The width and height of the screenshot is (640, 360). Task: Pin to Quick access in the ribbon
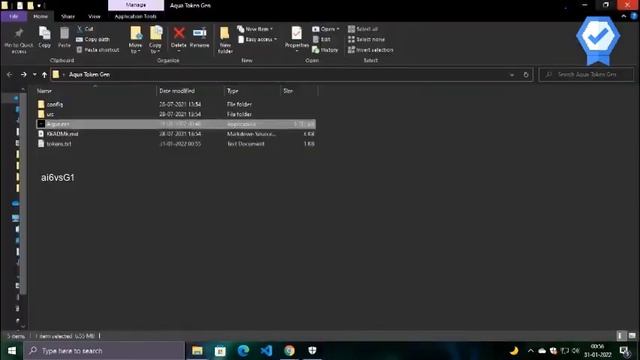(x=18, y=40)
